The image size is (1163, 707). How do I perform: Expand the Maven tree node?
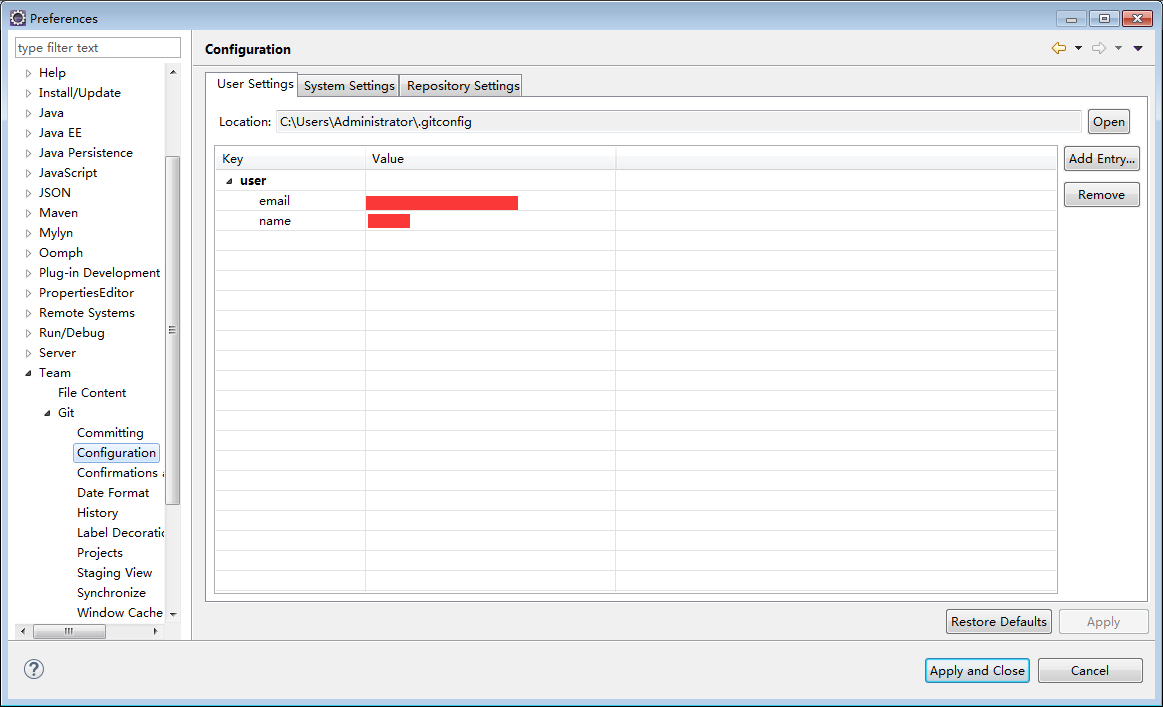(28, 213)
